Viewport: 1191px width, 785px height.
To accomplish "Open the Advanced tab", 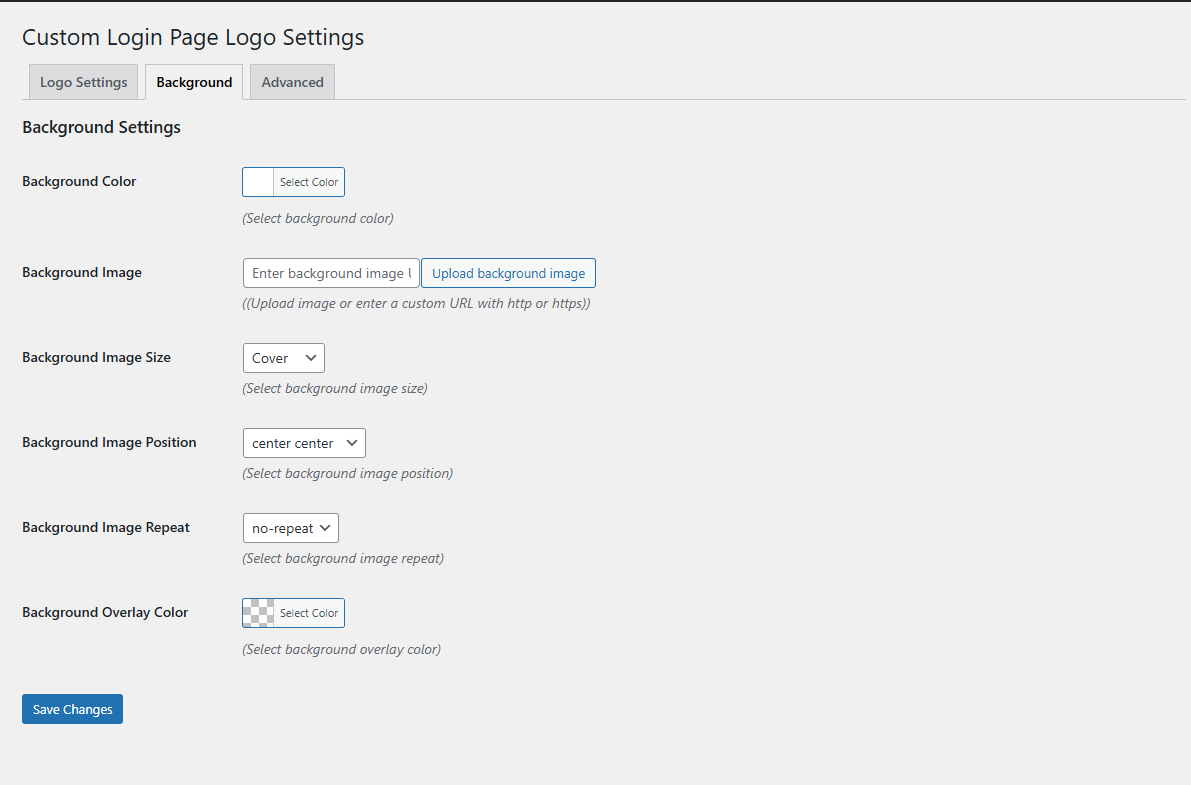I will click(x=291, y=81).
